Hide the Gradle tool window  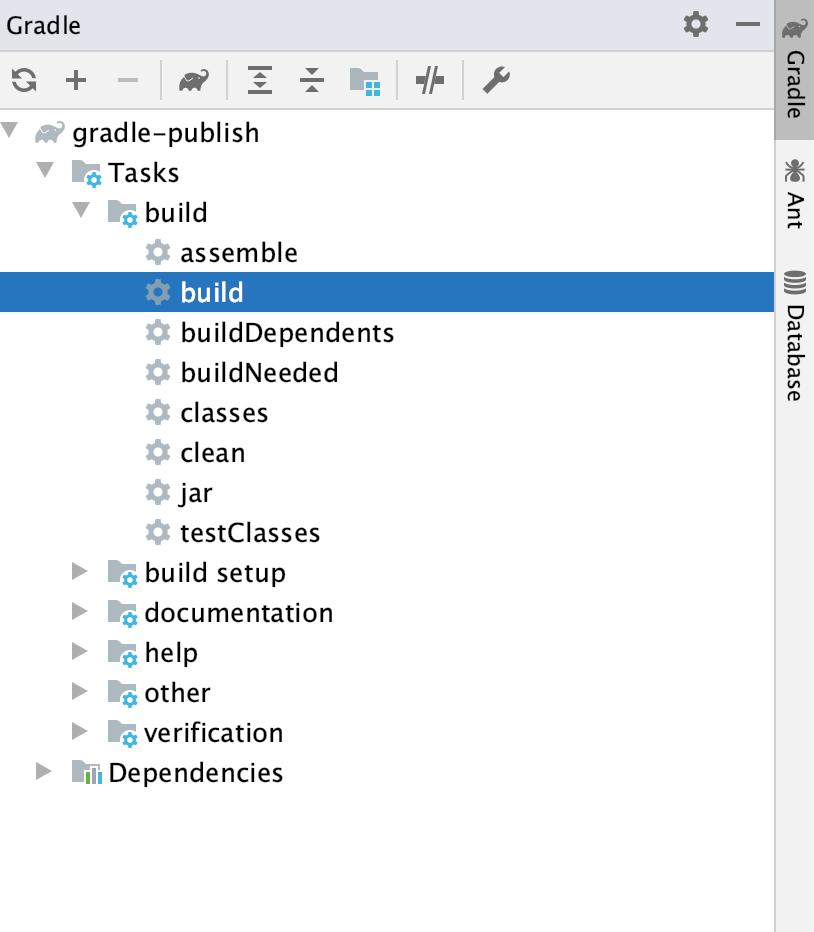(747, 24)
